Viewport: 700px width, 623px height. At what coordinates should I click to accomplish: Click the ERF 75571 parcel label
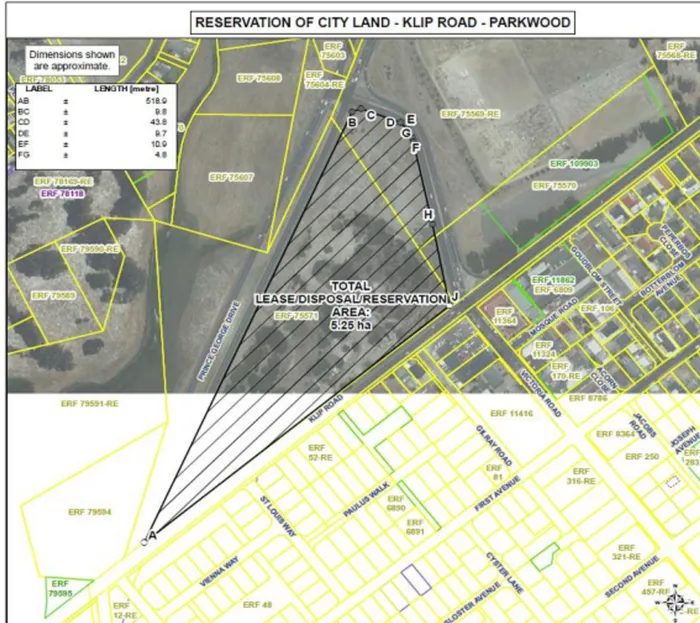point(296,316)
